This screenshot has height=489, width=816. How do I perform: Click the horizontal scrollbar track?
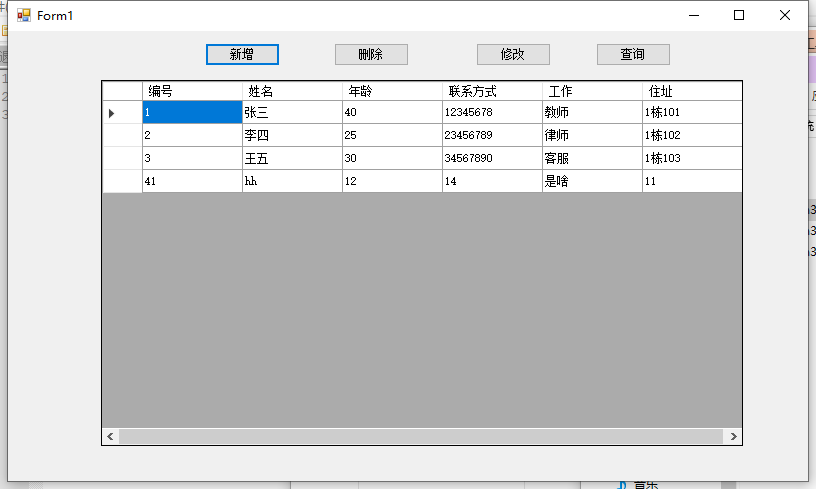pos(420,437)
